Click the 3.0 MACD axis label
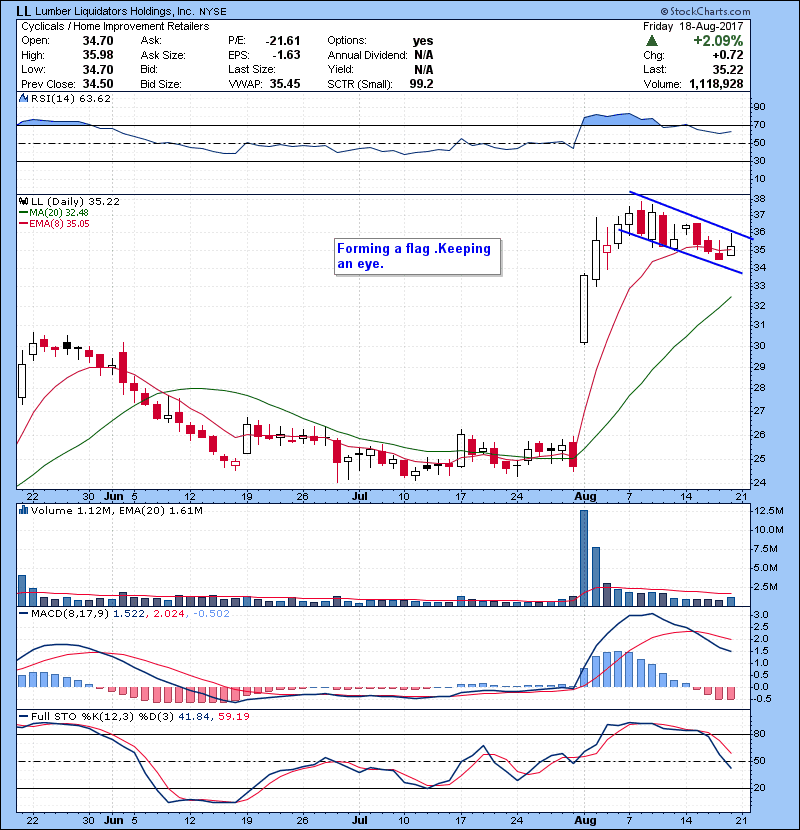Image resolution: width=800 pixels, height=830 pixels. click(761, 615)
